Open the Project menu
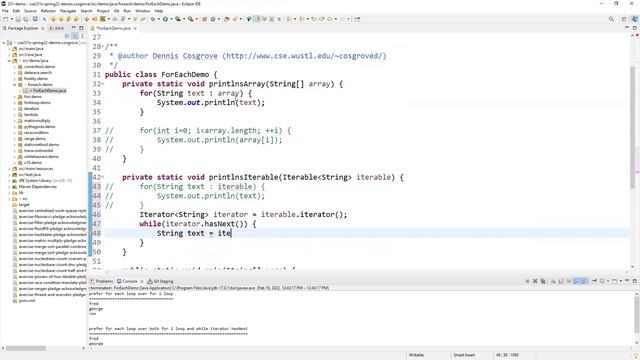Screen dimensions: 640x360 (x=103, y=11)
